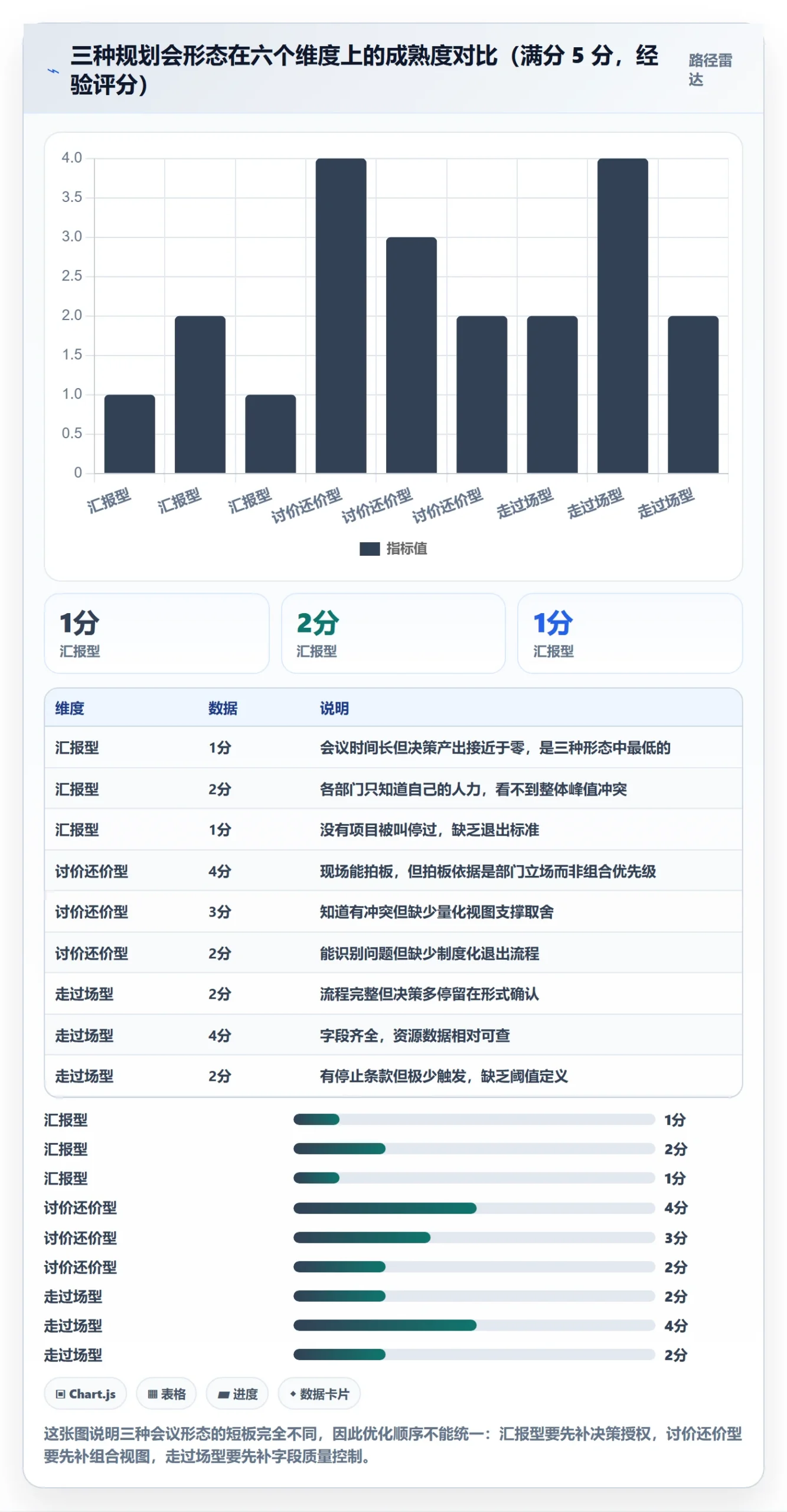This screenshot has height=1512, width=787.
Task: Click the chart title 三种规划会形态在六个维度上的成熟度对比
Action: pyautogui.click(x=364, y=70)
